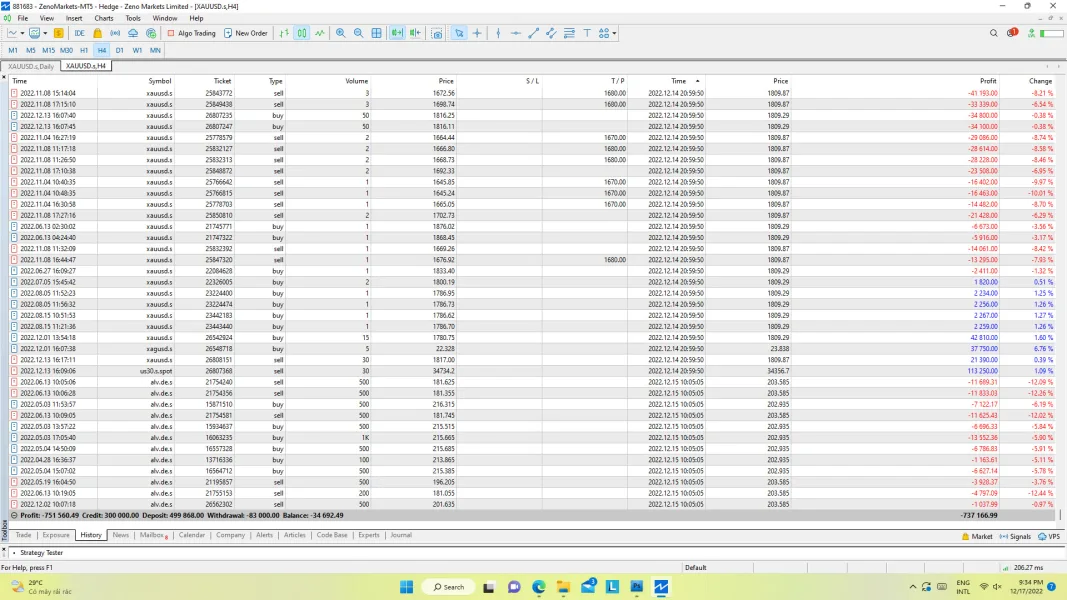
Task: Expand the objects shapes dropdown arrow
Action: tap(614, 33)
